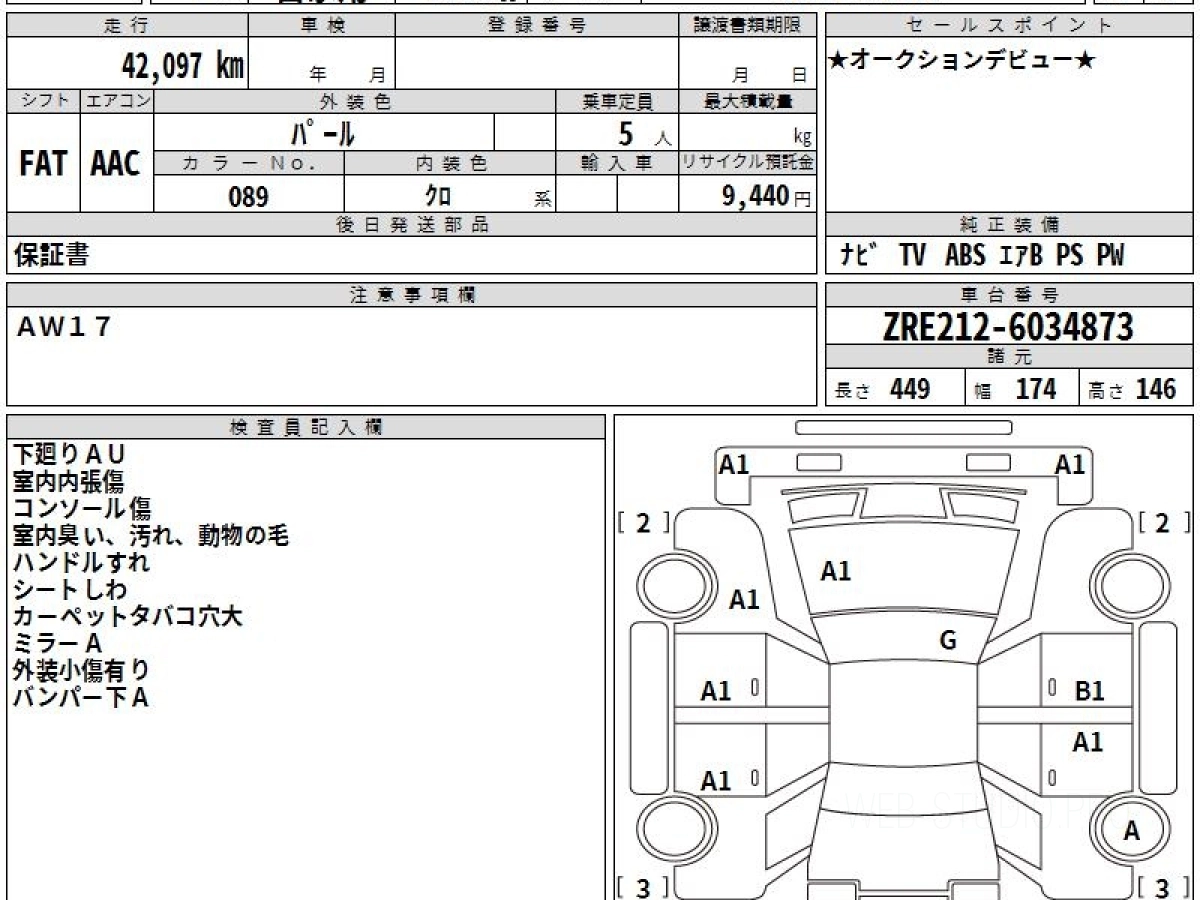This screenshot has width=1200, height=900.
Task: Select the AW17 note
Action: pyautogui.click(x=63, y=327)
